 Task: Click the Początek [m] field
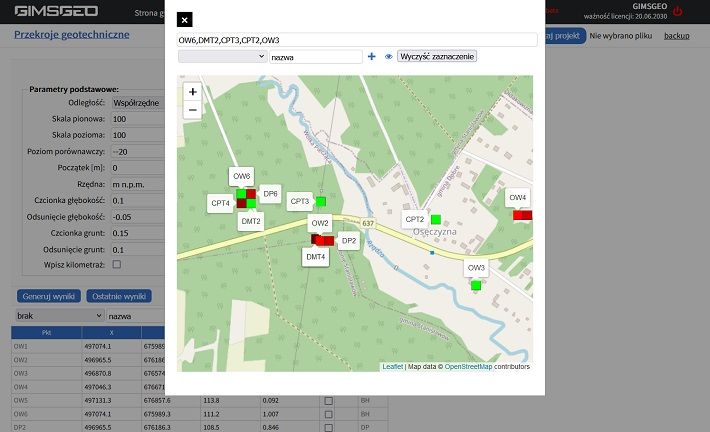coord(138,168)
